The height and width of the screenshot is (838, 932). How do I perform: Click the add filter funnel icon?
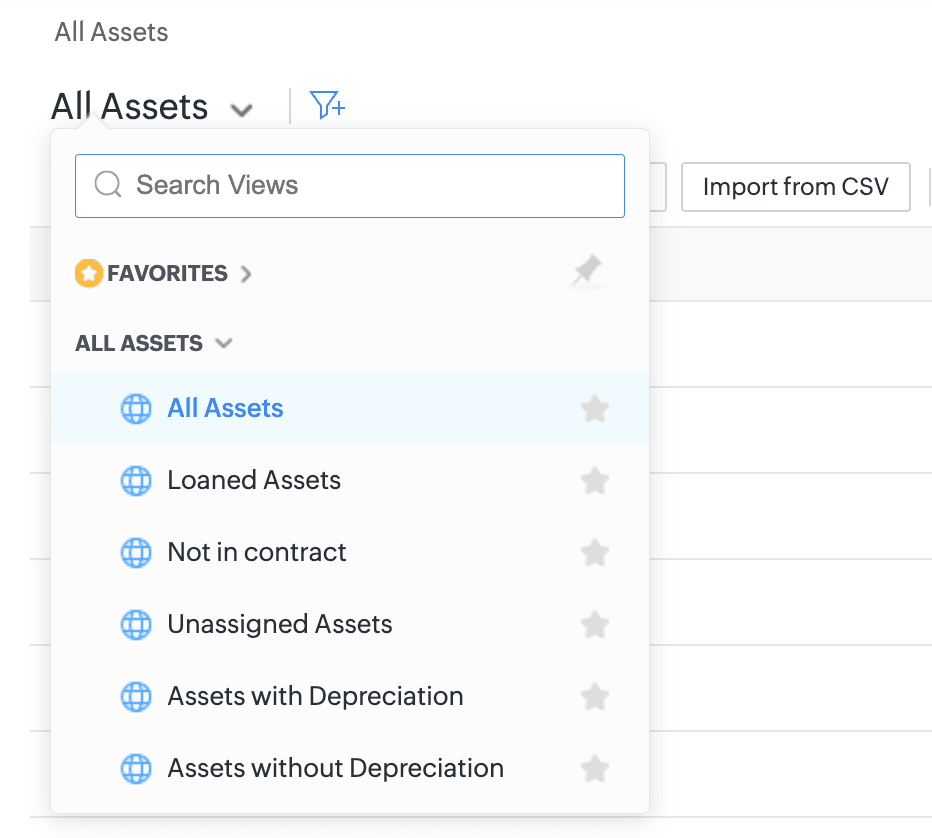pyautogui.click(x=327, y=105)
